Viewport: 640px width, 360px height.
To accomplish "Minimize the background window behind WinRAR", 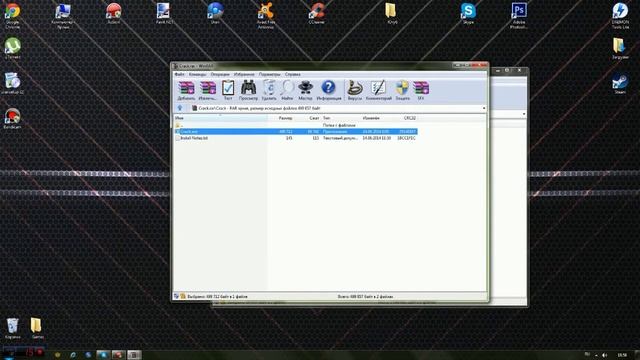I will pyautogui.click(x=498, y=70).
